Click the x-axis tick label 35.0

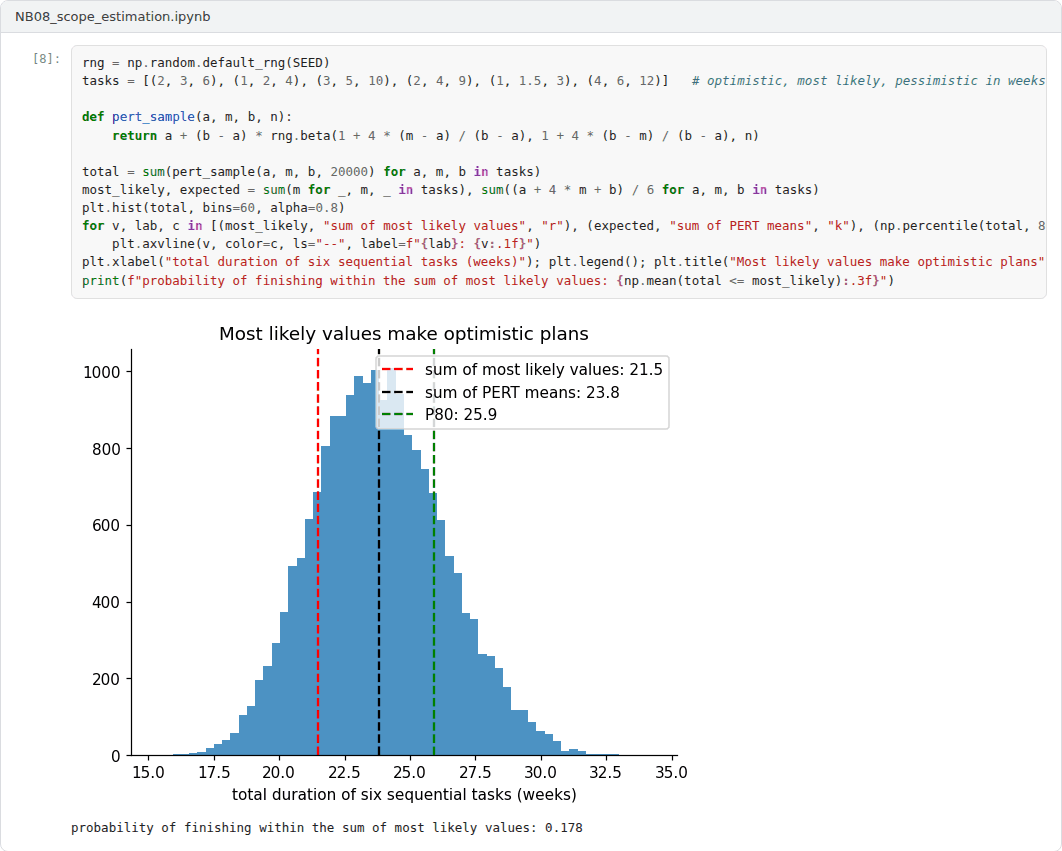671,772
